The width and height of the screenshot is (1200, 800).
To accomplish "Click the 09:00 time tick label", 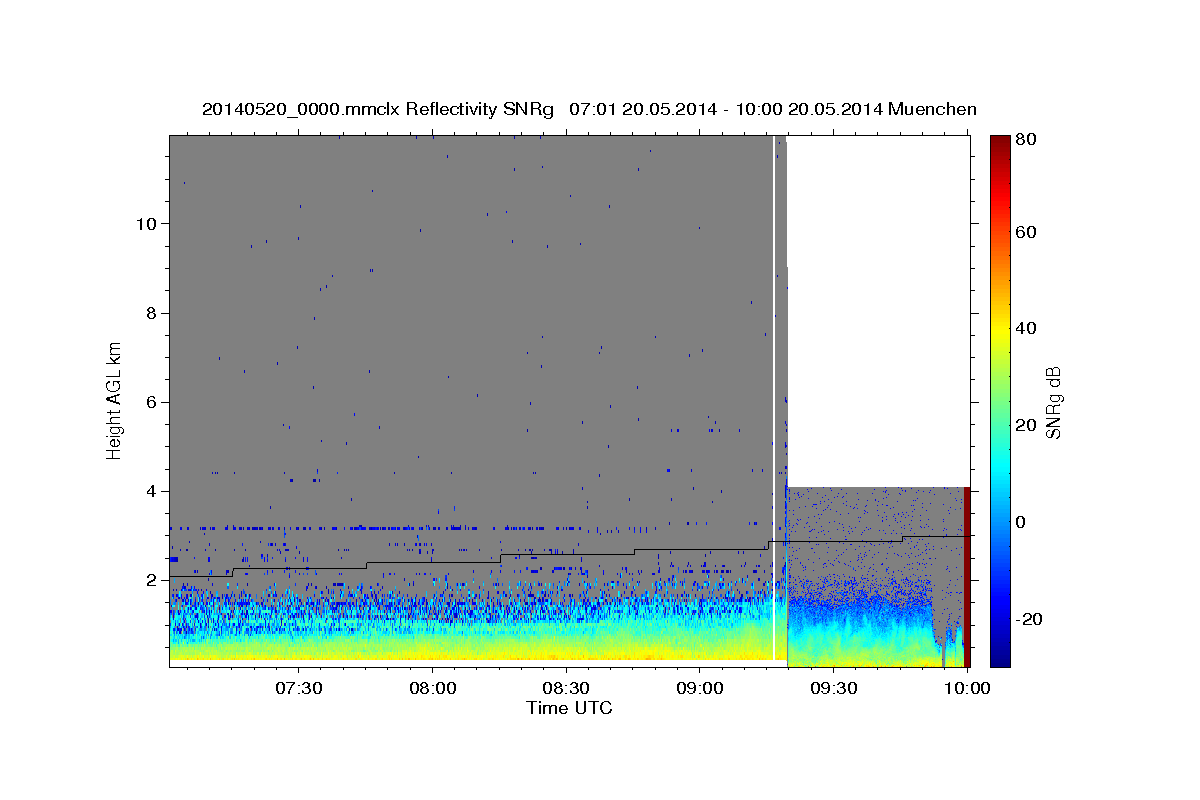I will (x=699, y=689).
